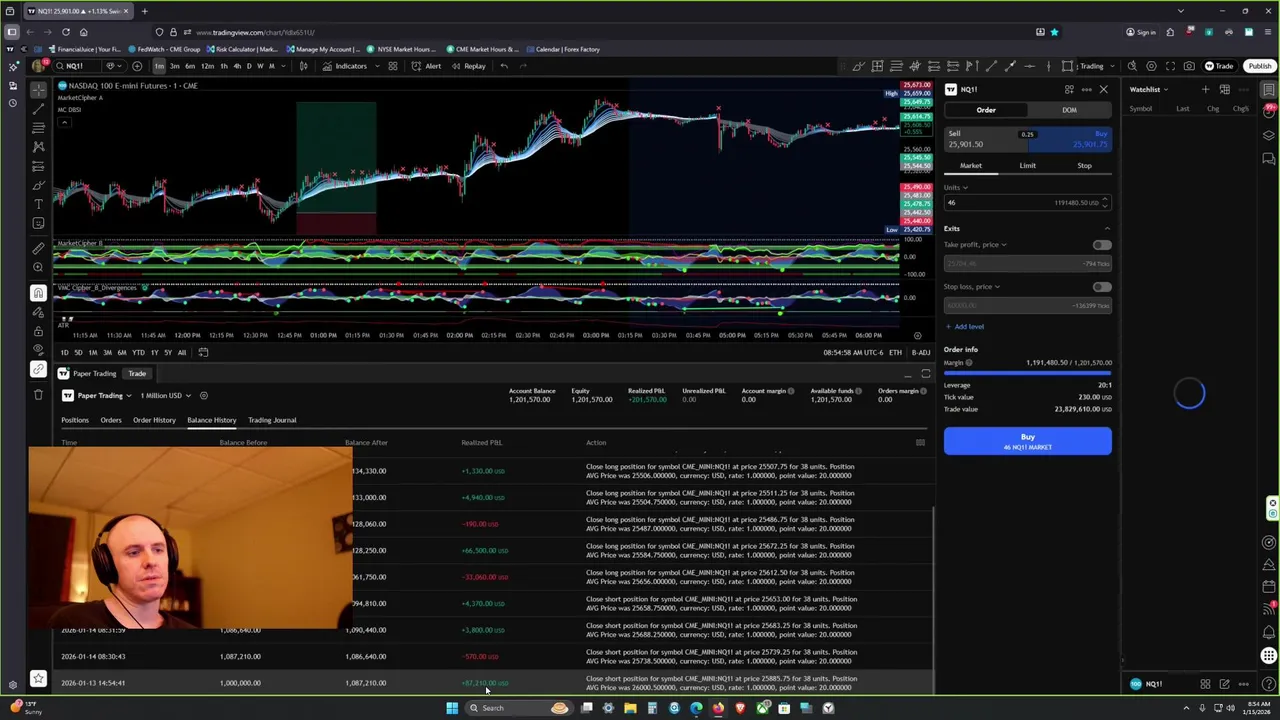Click the quick search magnifier icon
The width and height of the screenshot is (1280, 720).
click(1132, 66)
